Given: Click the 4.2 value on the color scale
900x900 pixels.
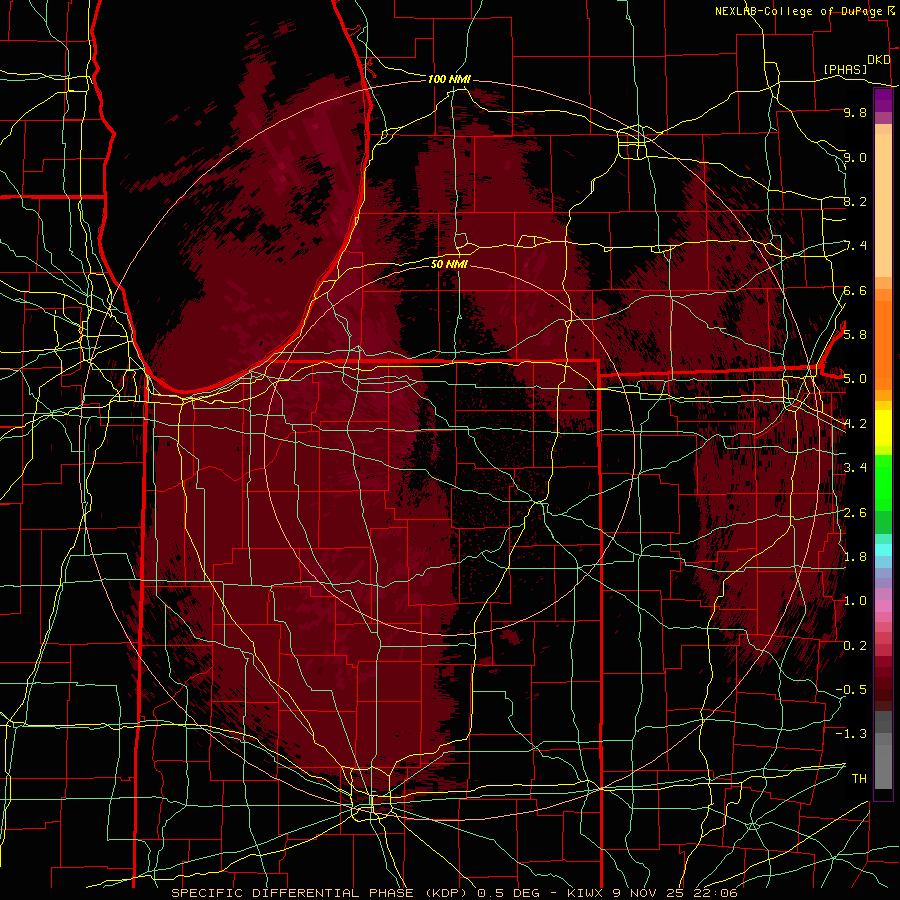Looking at the screenshot, I should pos(855,424).
